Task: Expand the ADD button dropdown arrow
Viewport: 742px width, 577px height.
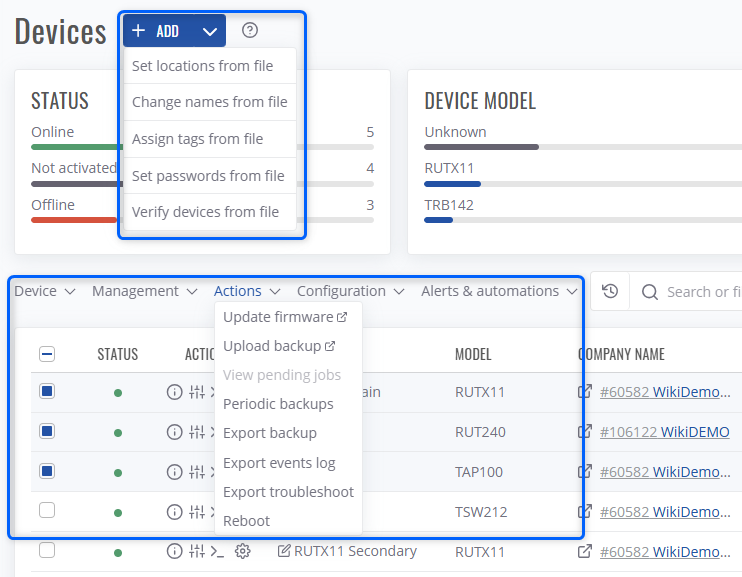Action: pos(210,31)
